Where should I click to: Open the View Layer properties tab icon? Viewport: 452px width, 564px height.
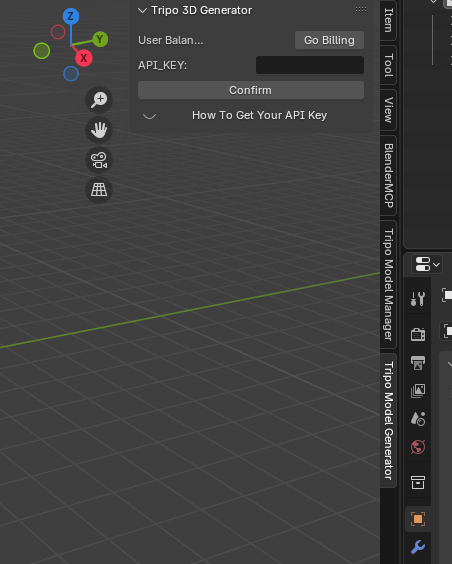coord(418,391)
